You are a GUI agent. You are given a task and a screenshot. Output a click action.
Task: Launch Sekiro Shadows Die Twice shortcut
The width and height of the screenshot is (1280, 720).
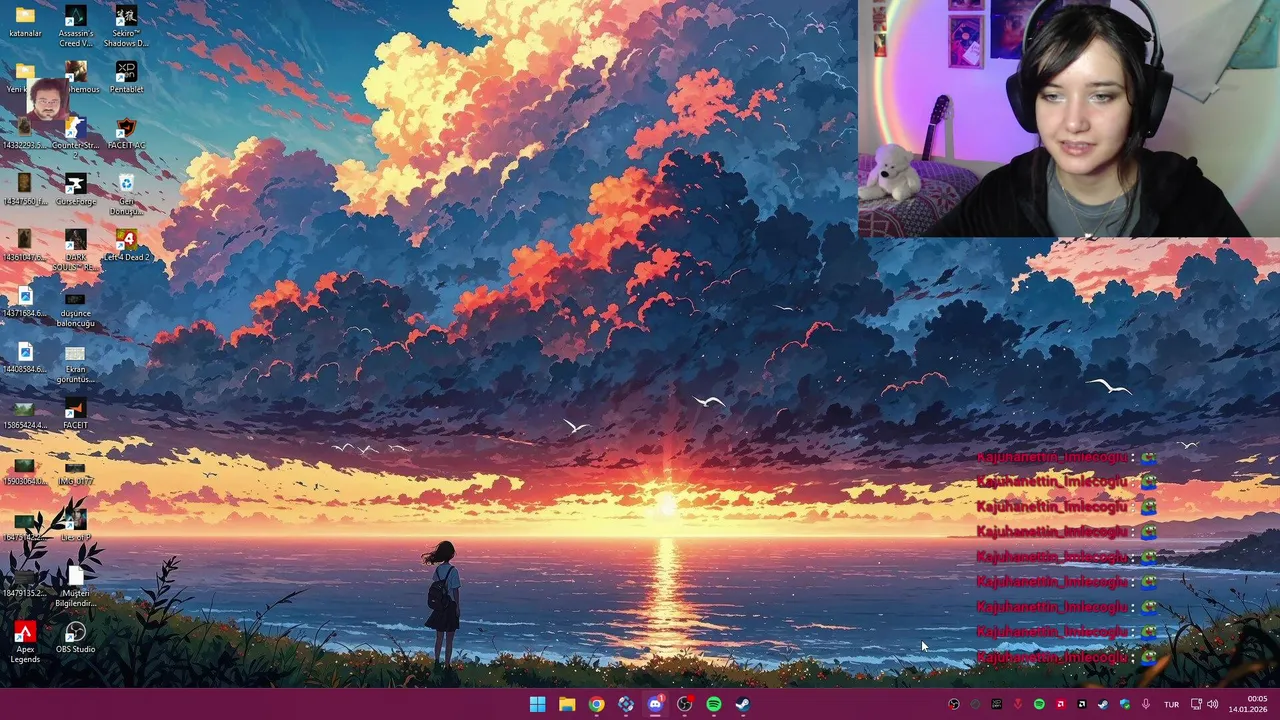point(126,27)
